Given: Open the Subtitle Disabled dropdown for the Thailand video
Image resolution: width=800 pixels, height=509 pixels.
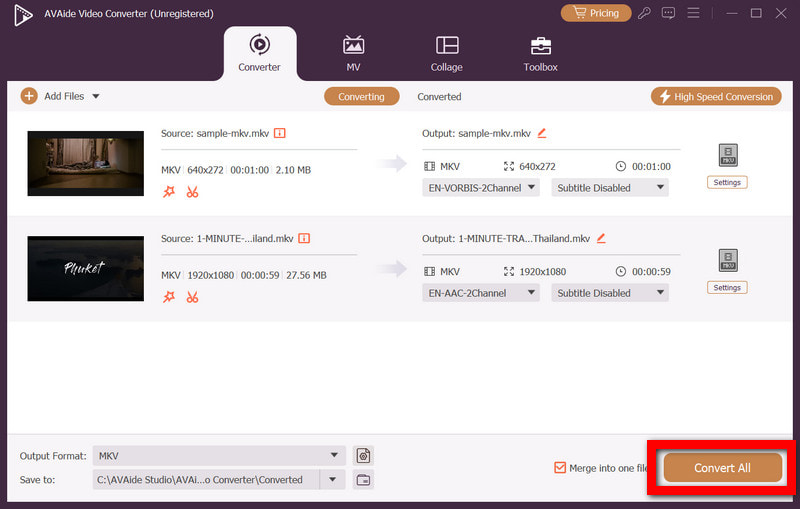Looking at the screenshot, I should click(x=609, y=293).
